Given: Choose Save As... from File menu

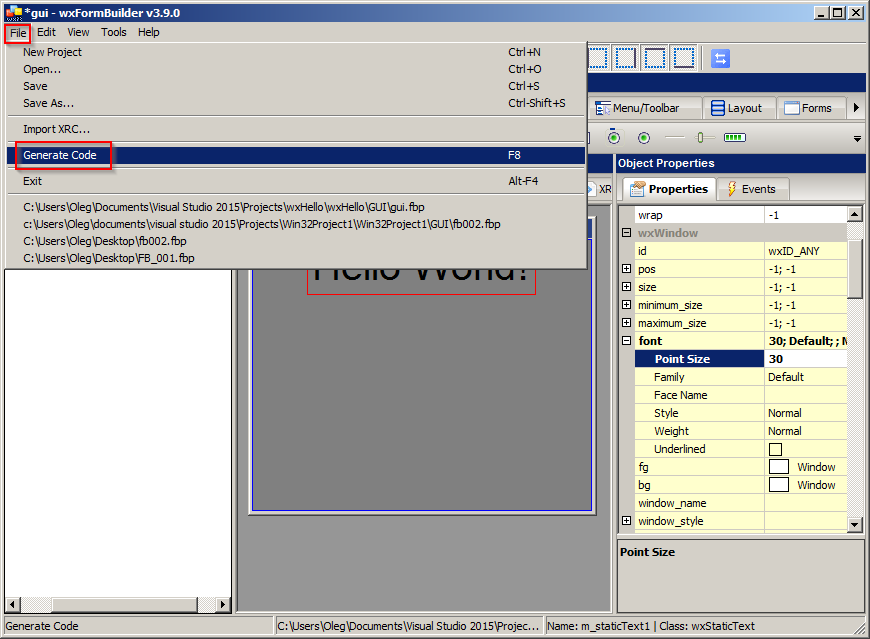Looking at the screenshot, I should tap(296, 103).
